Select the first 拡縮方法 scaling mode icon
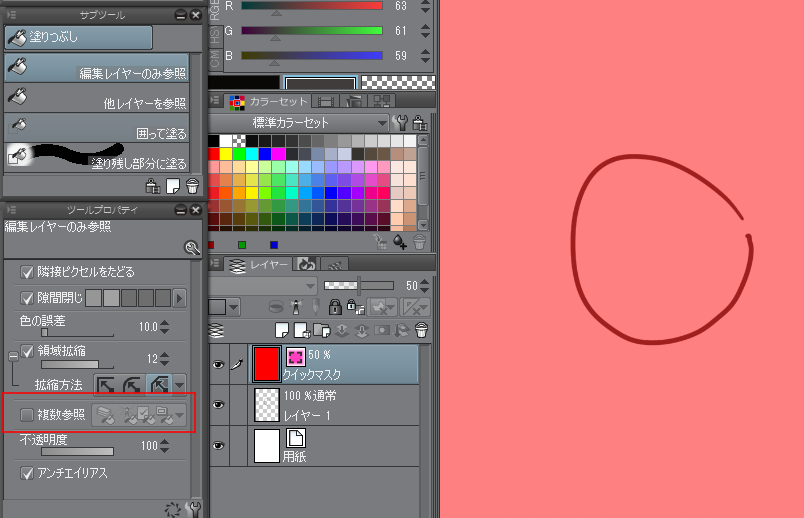The image size is (804, 518). 104,384
